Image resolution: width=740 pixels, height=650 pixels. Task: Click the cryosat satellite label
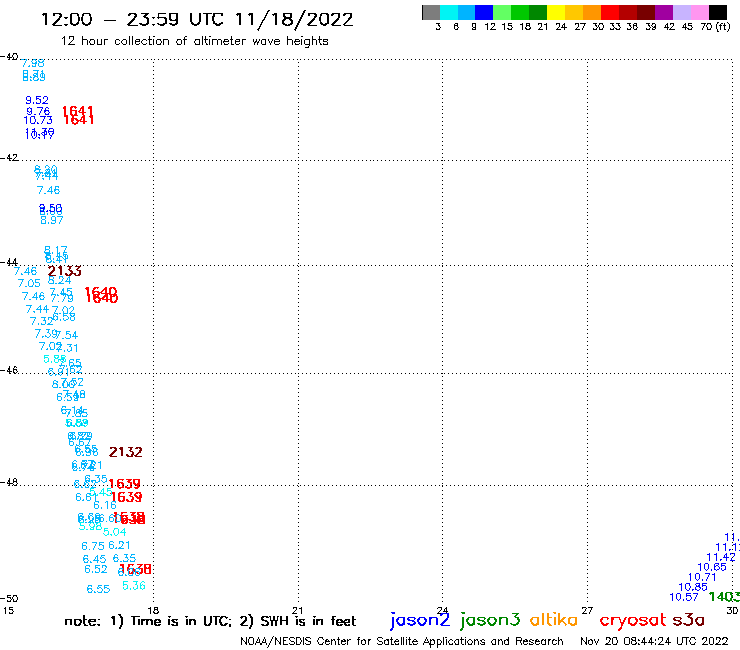pos(633,620)
